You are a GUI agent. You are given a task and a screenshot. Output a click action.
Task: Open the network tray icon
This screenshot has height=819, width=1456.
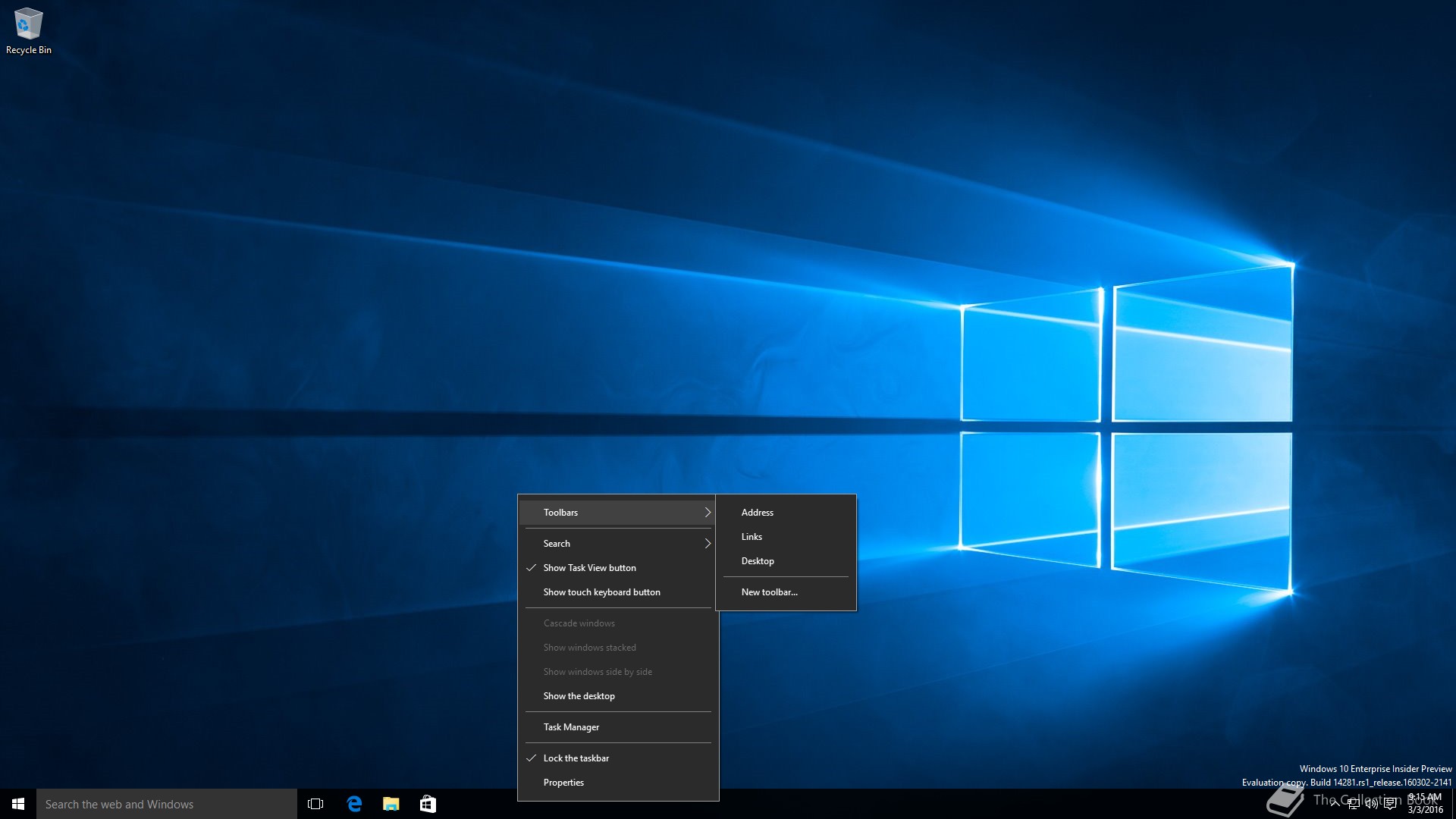[x=1354, y=804]
